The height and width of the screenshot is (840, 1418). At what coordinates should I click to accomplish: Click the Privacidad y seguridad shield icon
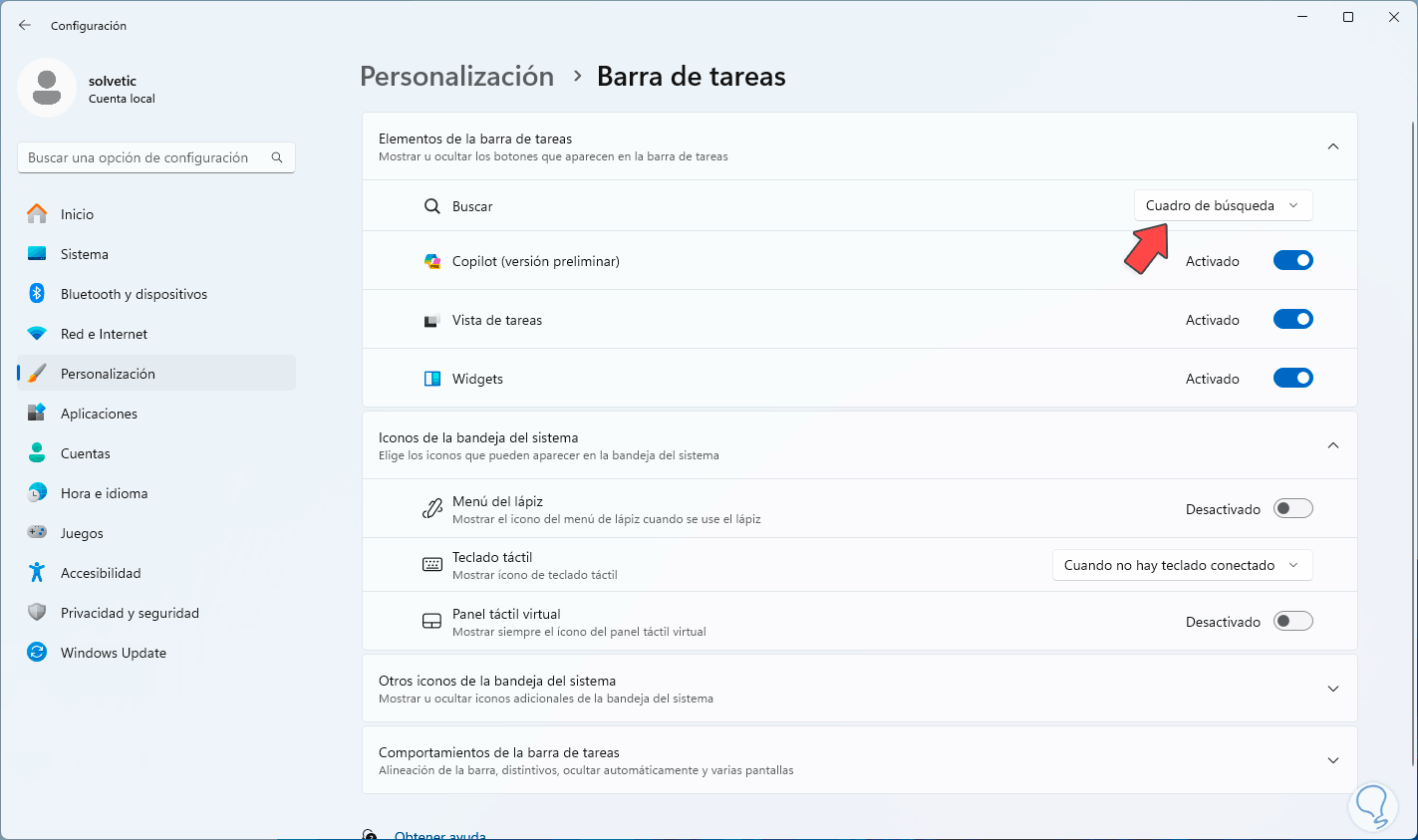pos(37,613)
